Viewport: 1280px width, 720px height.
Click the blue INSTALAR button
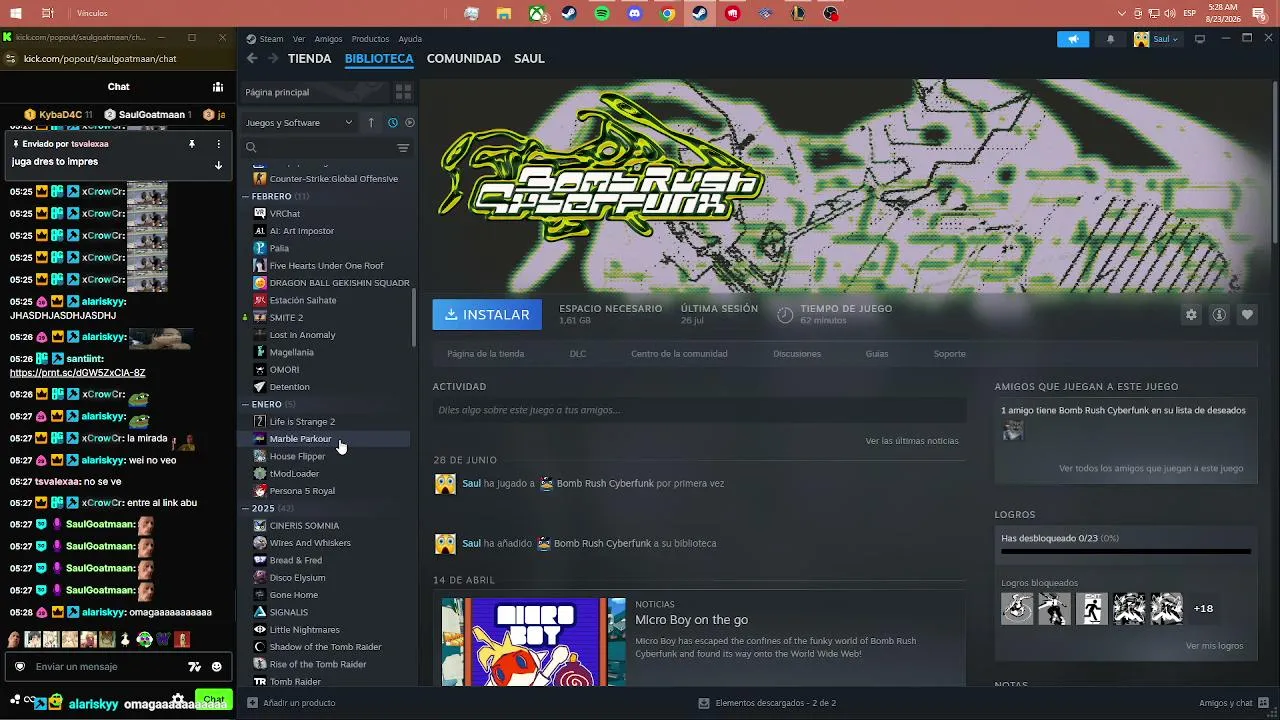pyautogui.click(x=487, y=314)
